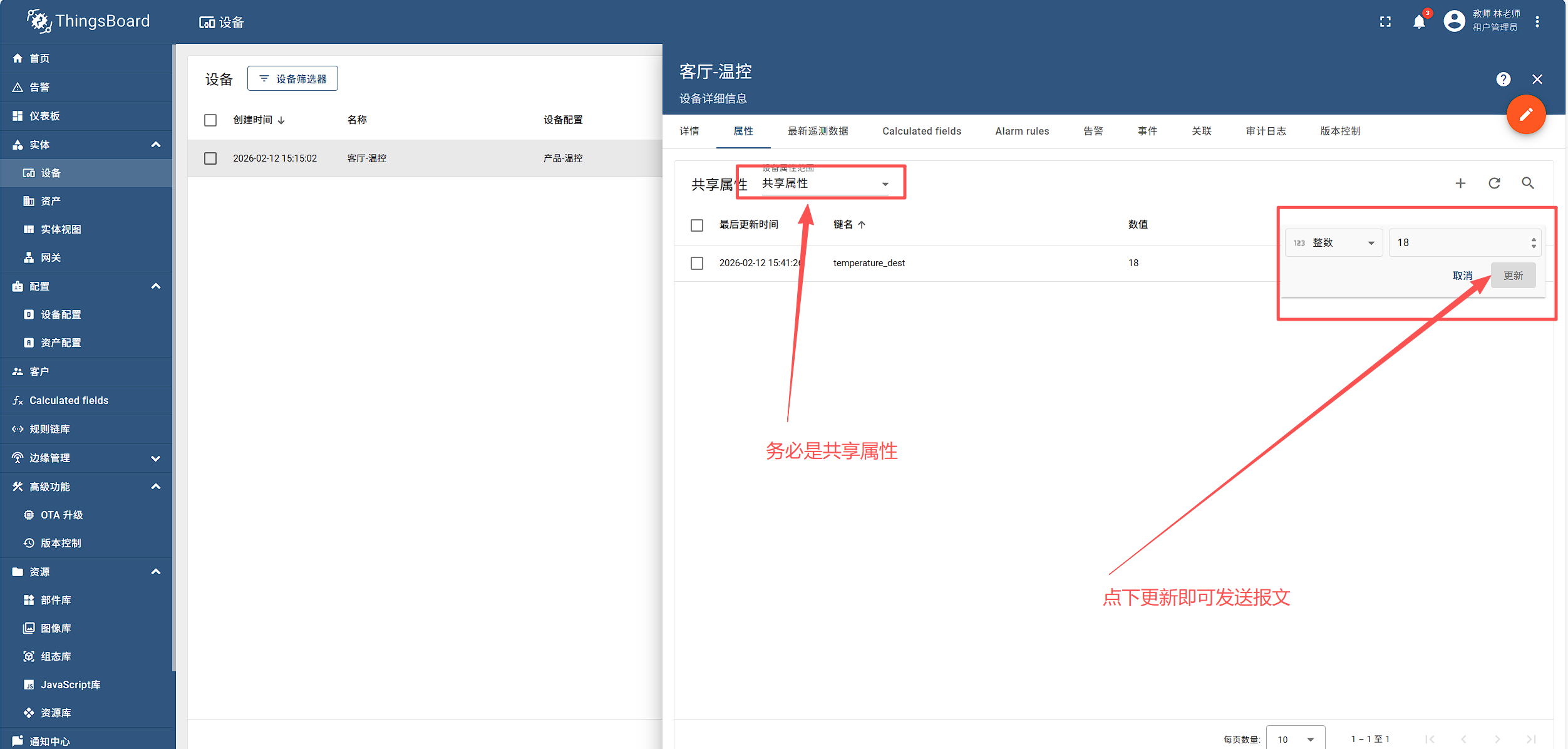Open notifications bell icon

(1419, 22)
